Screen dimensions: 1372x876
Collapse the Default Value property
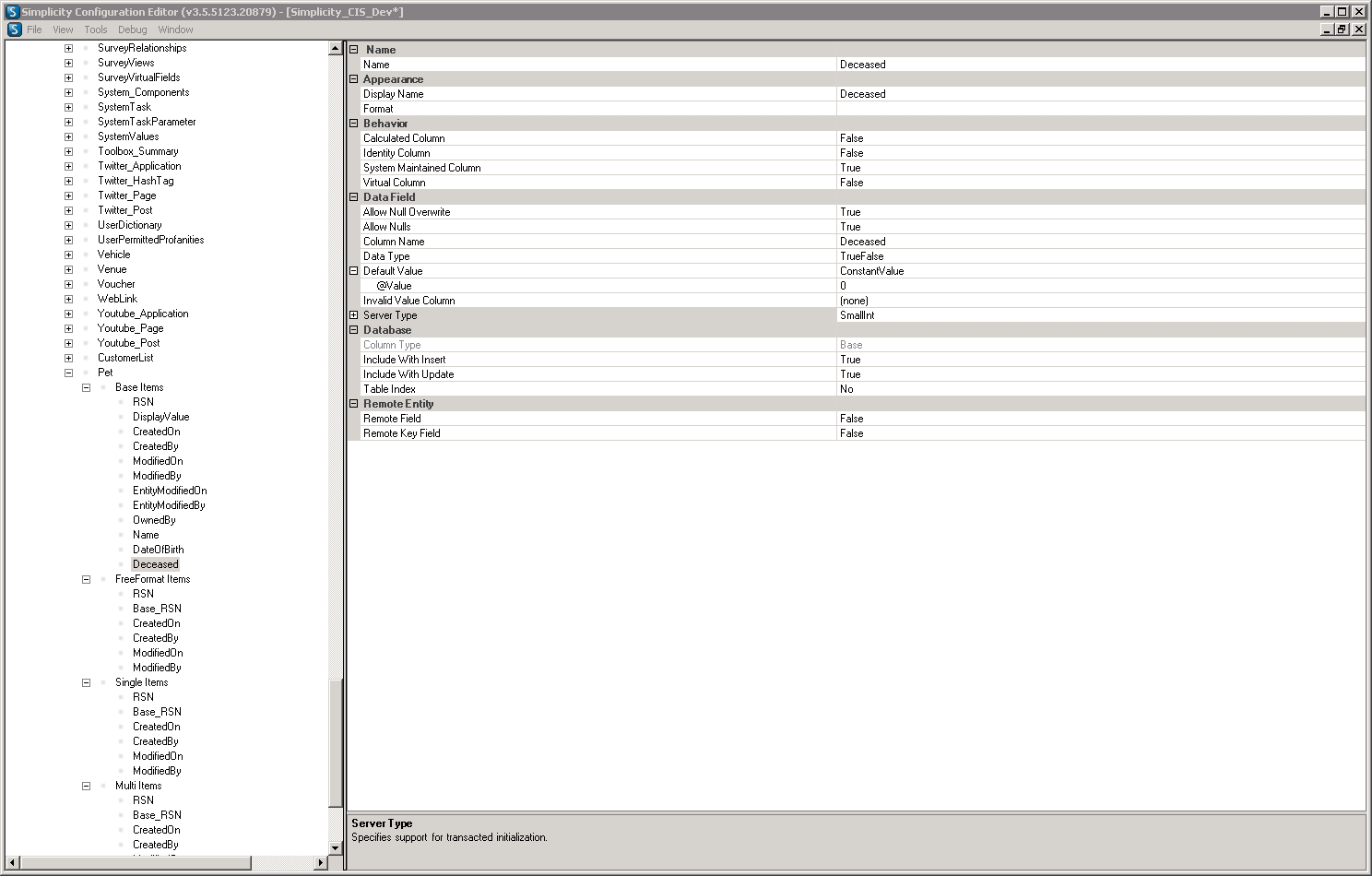353,271
